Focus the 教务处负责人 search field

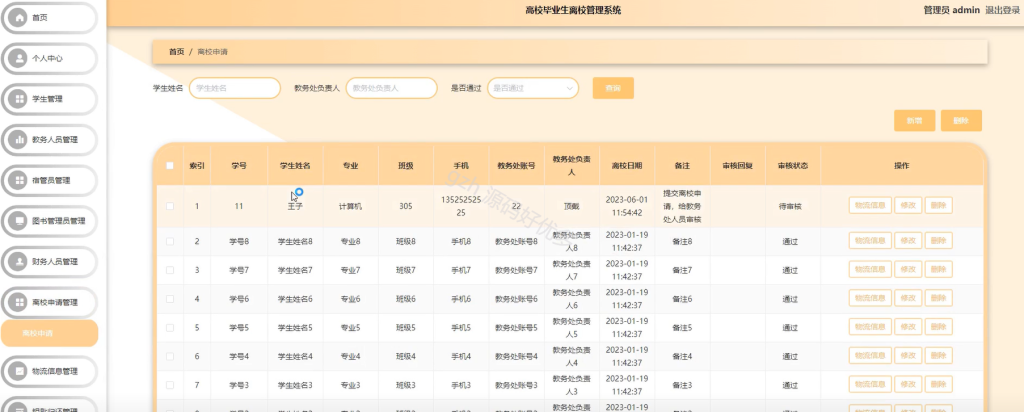click(391, 88)
